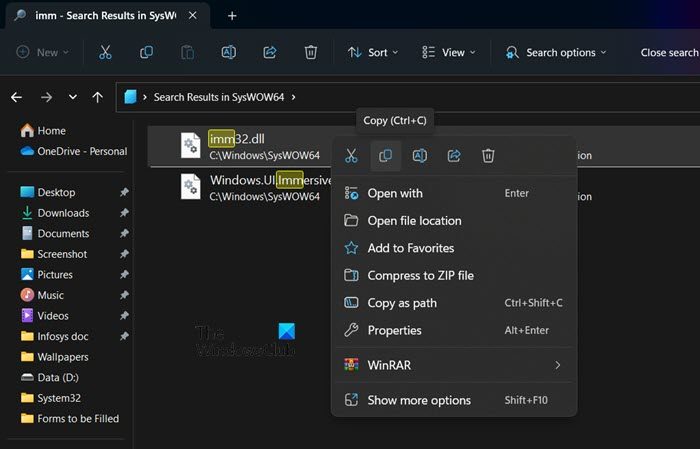Screen dimensions: 700x449
Task: Open the Sort dropdown menu
Action: (x=373, y=52)
